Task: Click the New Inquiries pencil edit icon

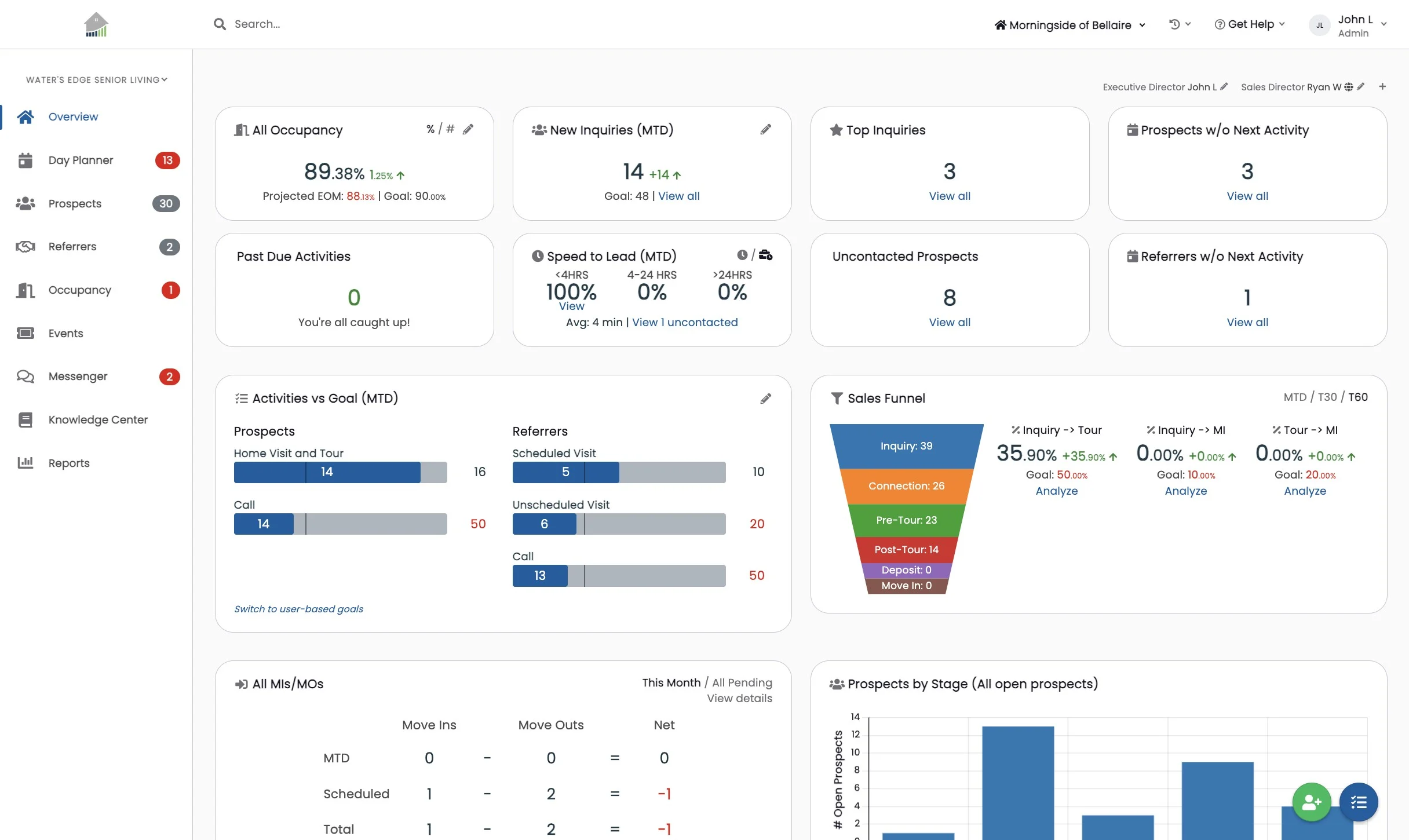Action: click(765, 129)
